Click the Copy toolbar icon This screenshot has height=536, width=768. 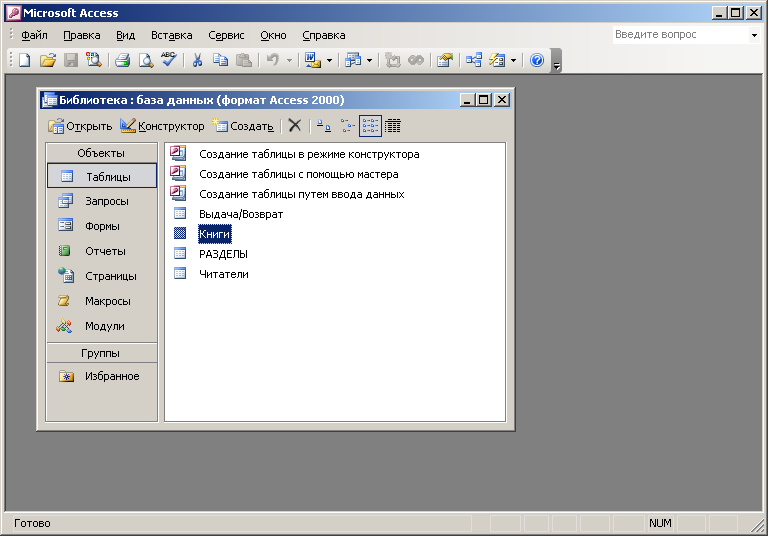(x=220, y=60)
